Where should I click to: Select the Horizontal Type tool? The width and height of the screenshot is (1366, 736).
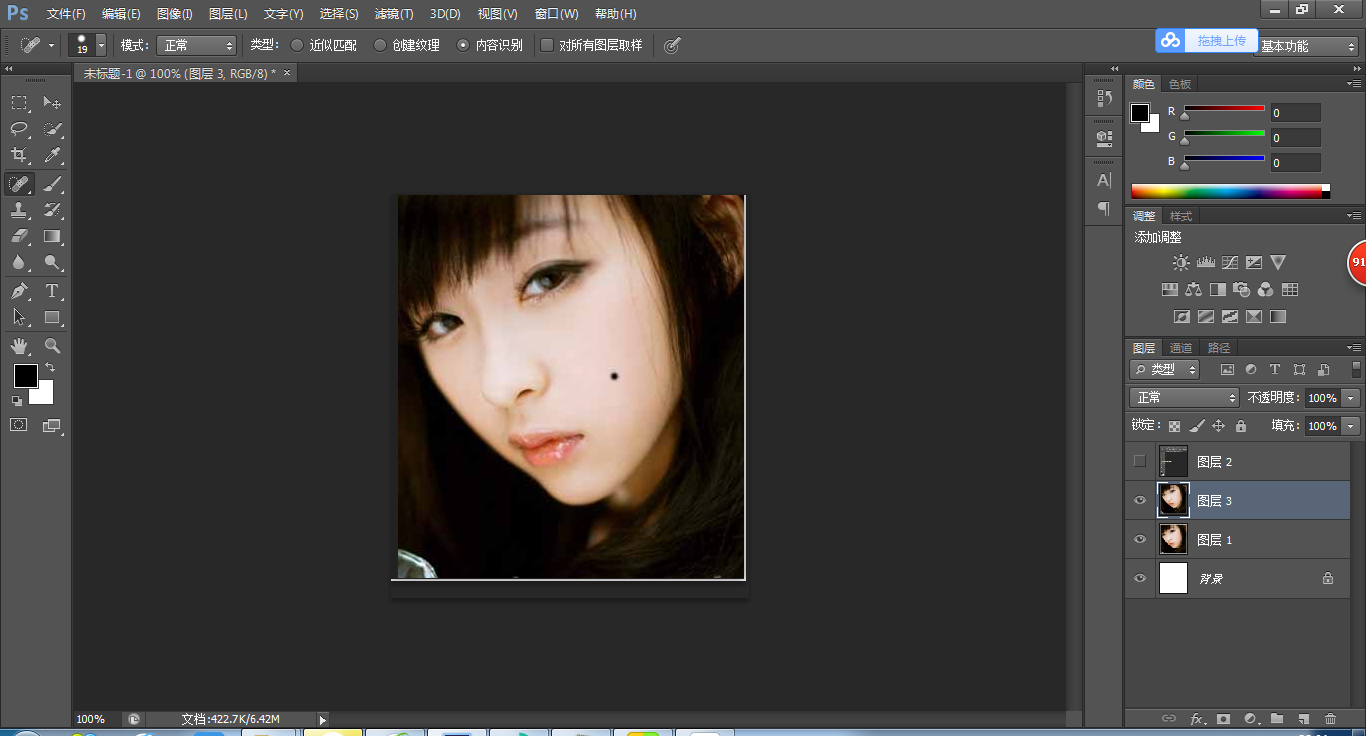point(52,291)
